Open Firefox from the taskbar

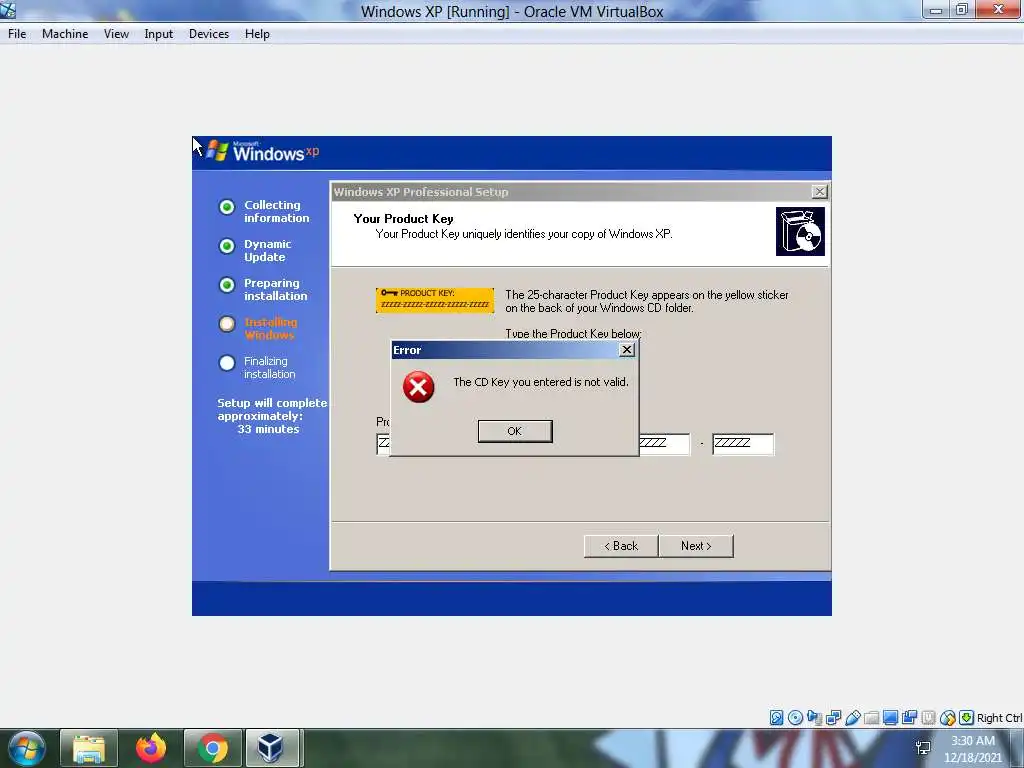tap(151, 748)
